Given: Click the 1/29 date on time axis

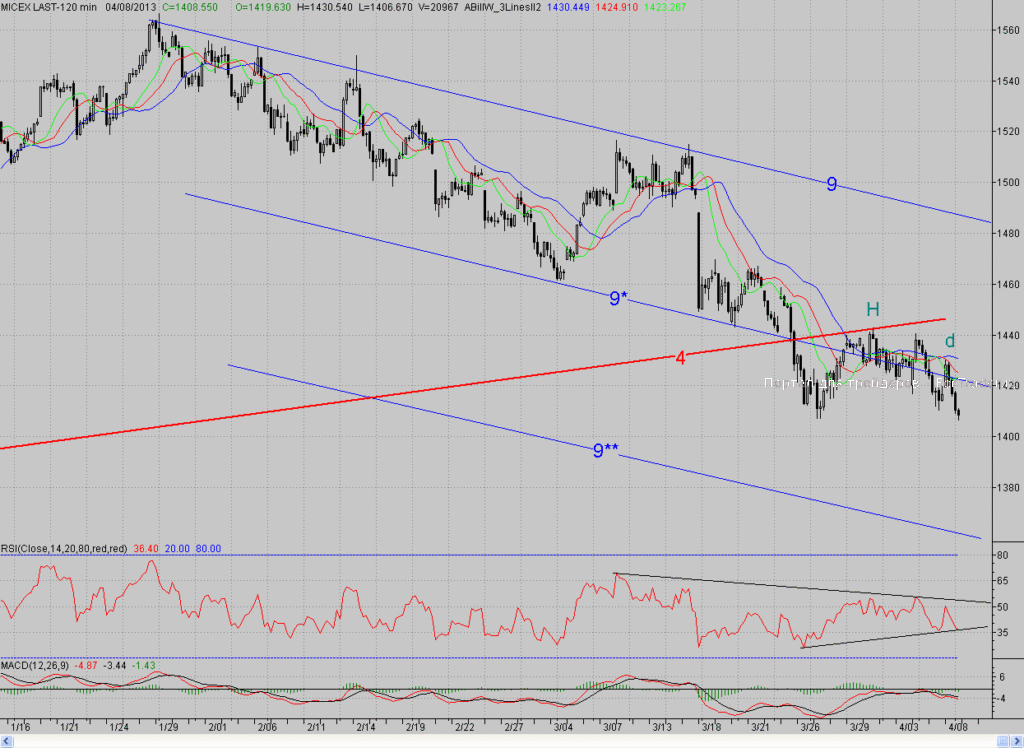Looking at the screenshot, I should coord(168,726).
